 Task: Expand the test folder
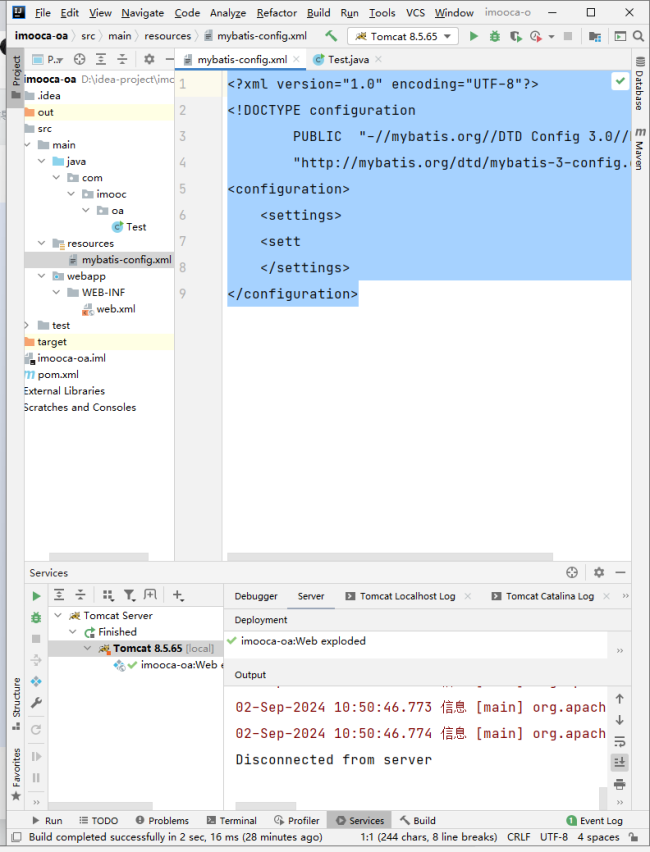[x=27, y=325]
